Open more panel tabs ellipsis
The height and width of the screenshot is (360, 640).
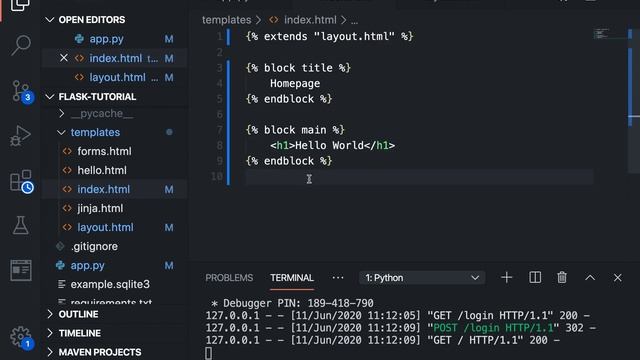338,278
